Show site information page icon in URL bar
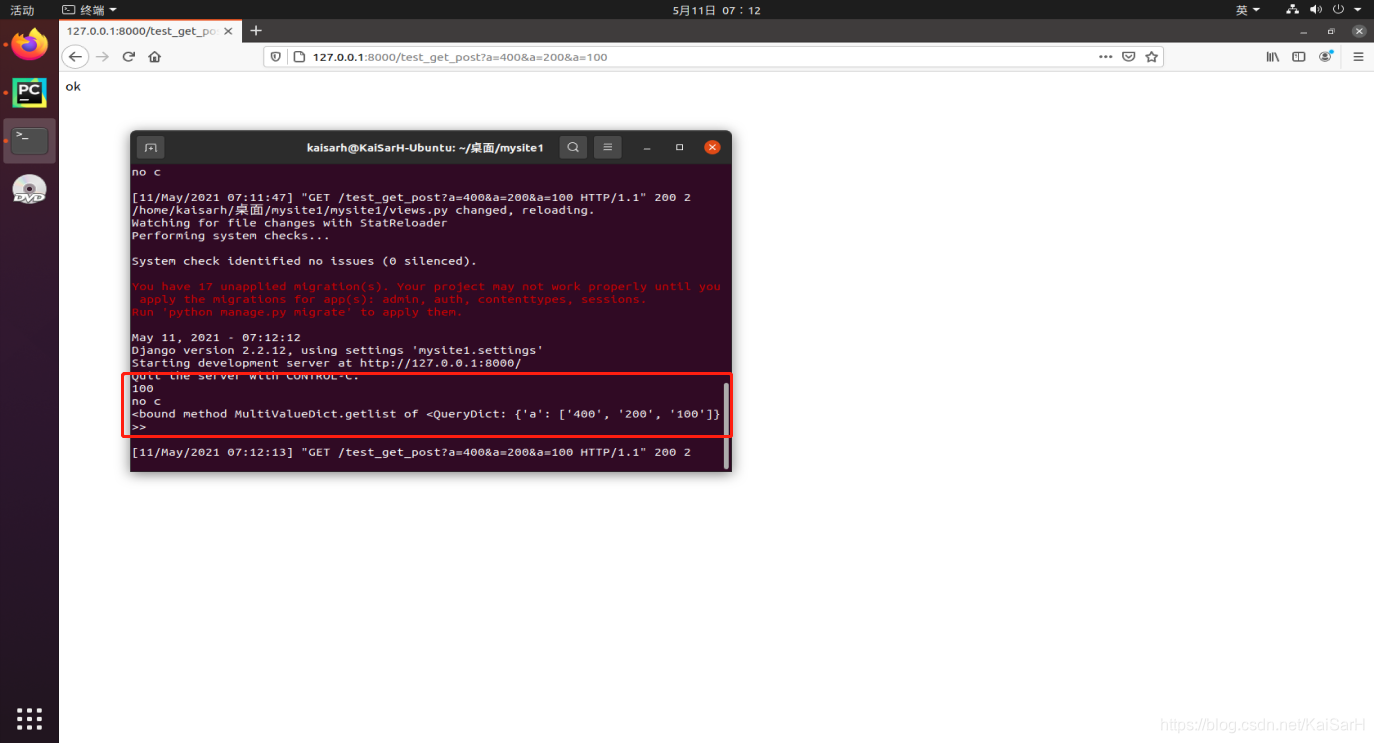 (x=297, y=57)
